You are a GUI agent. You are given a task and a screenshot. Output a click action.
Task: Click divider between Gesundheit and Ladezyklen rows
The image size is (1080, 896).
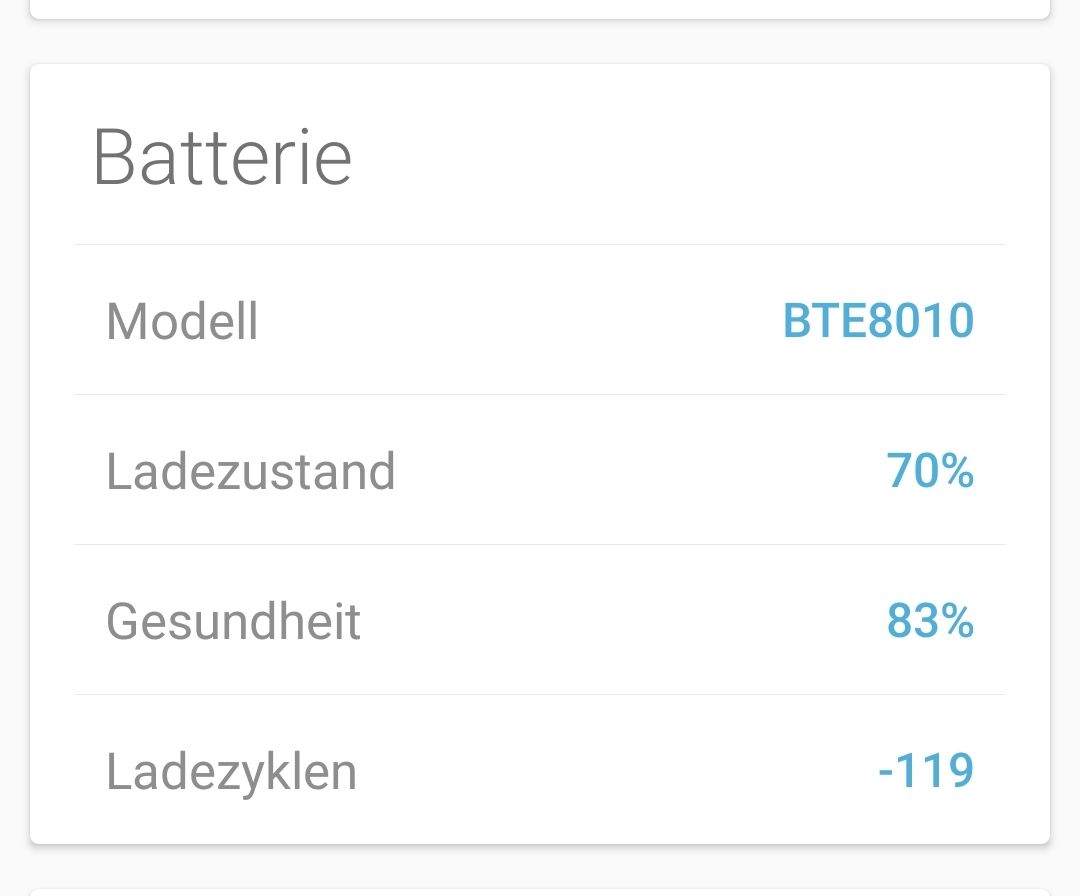(x=540, y=695)
